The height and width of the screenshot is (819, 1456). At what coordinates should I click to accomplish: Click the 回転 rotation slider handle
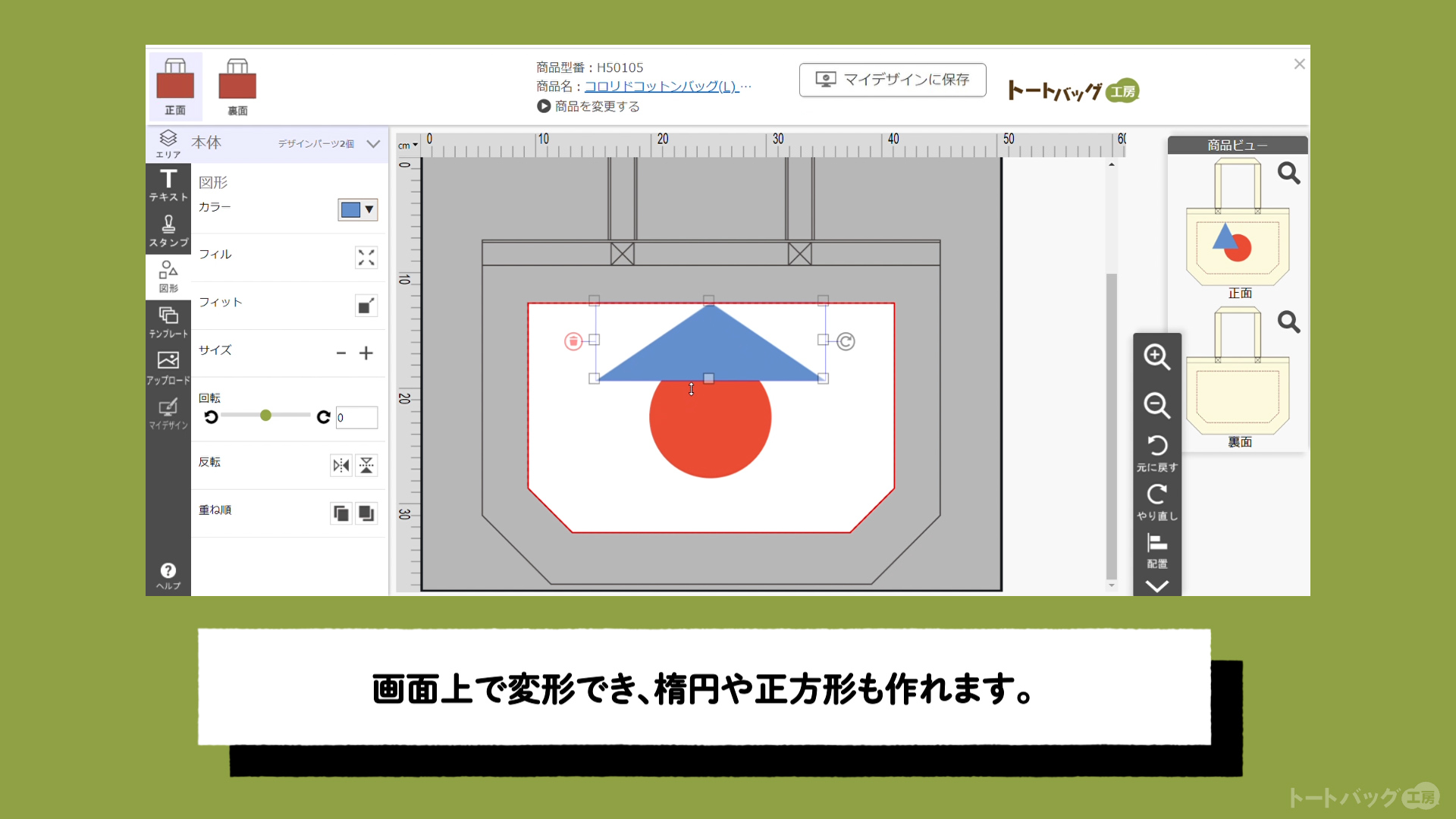[265, 416]
